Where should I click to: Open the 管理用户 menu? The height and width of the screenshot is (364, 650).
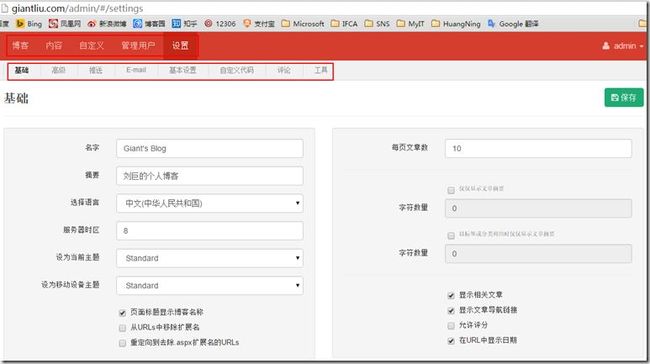coord(138,46)
